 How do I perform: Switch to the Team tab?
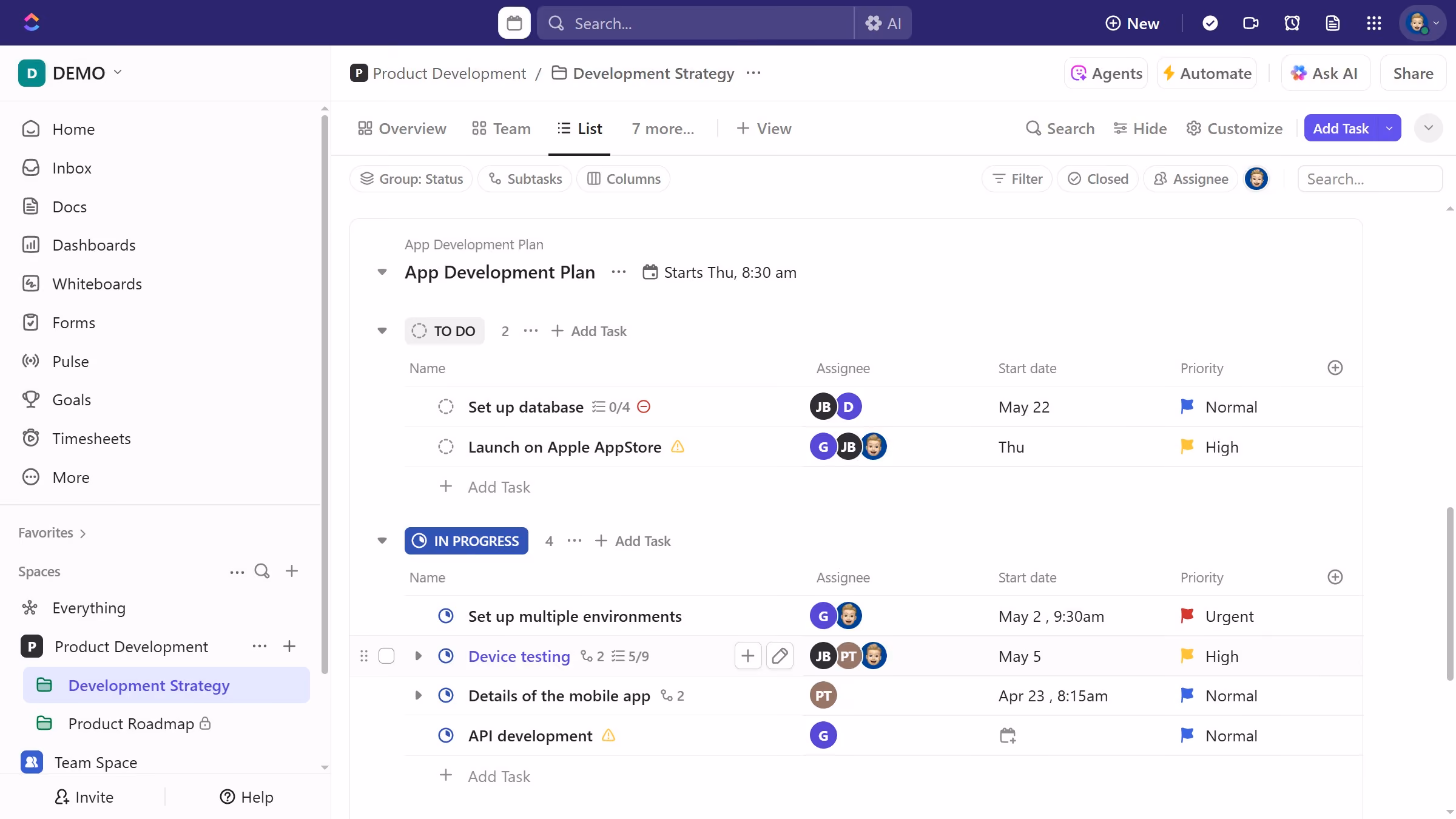[x=501, y=129]
